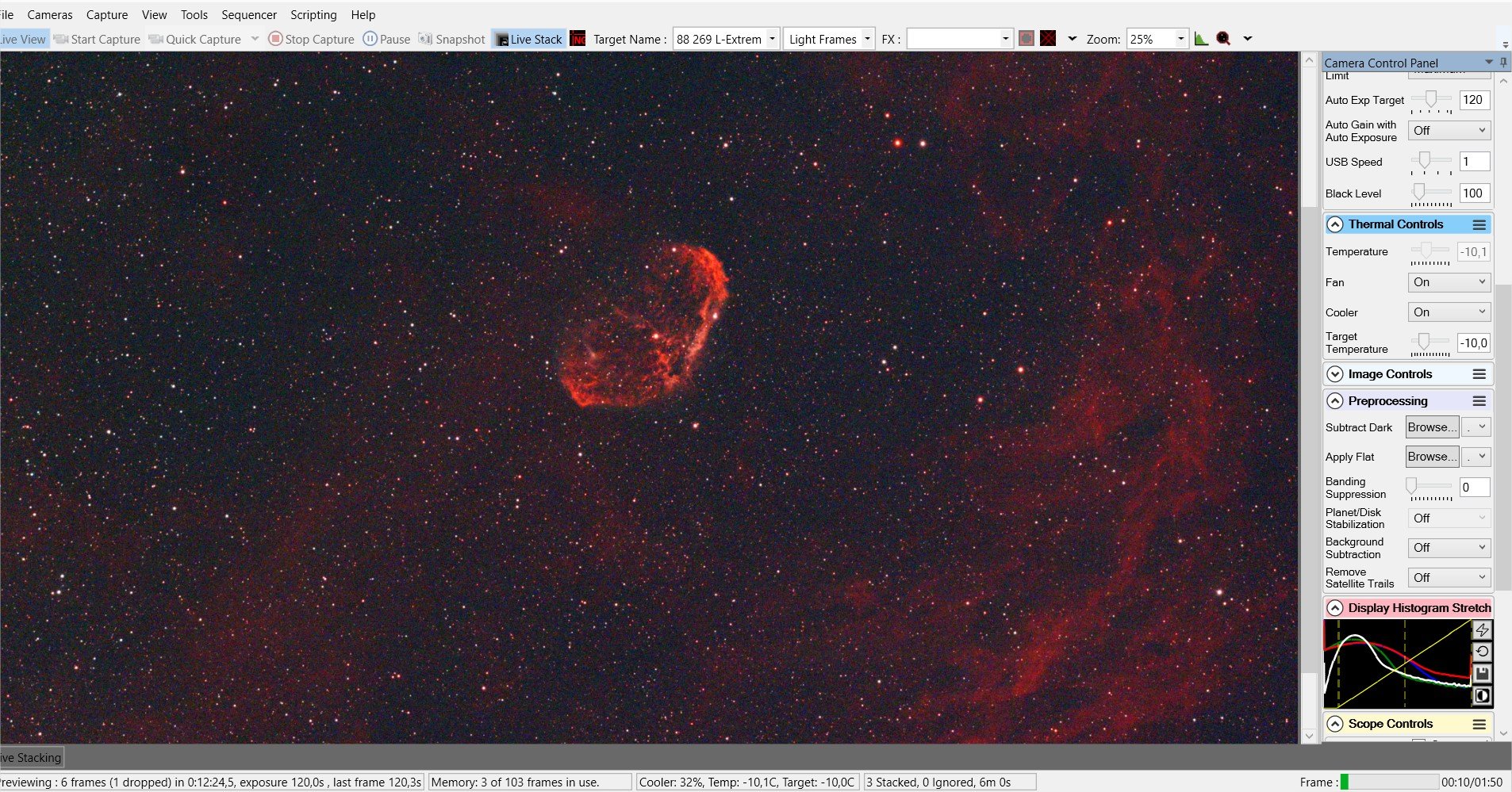Screen dimensions: 1512x792
Task: Collapse the Thermal Controls section
Action: (x=1335, y=225)
